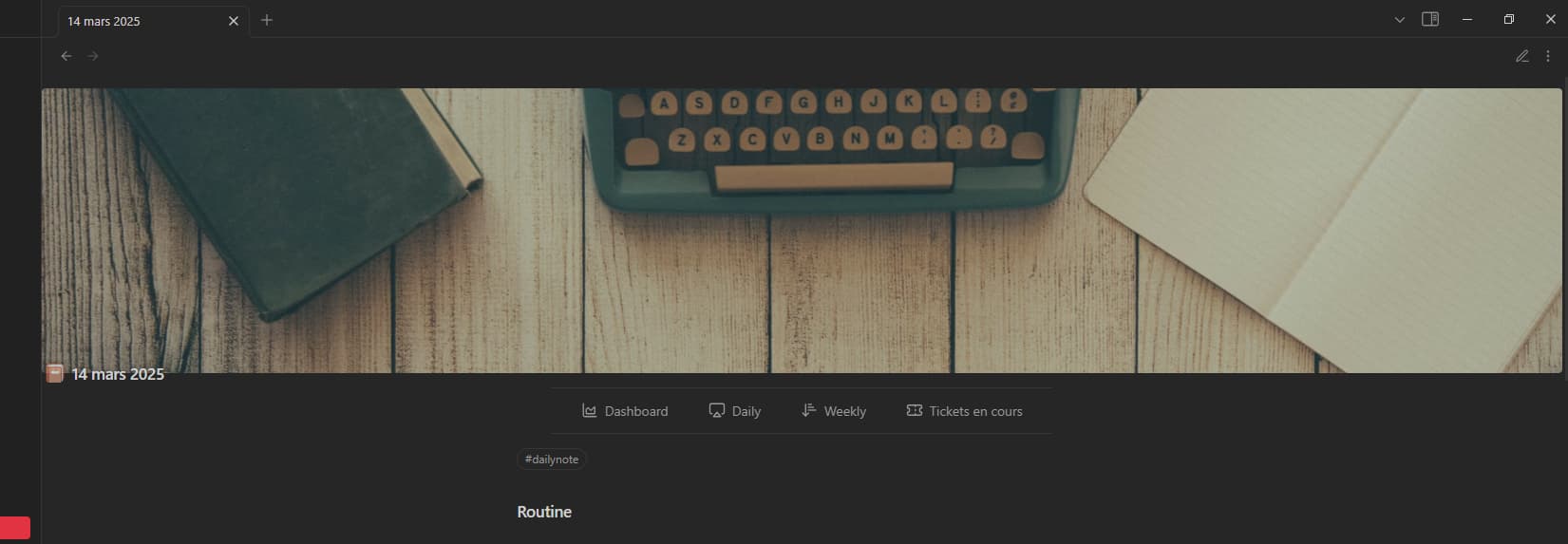1568x544 pixels.
Task: Restore down the application window
Action: [x=1509, y=19]
